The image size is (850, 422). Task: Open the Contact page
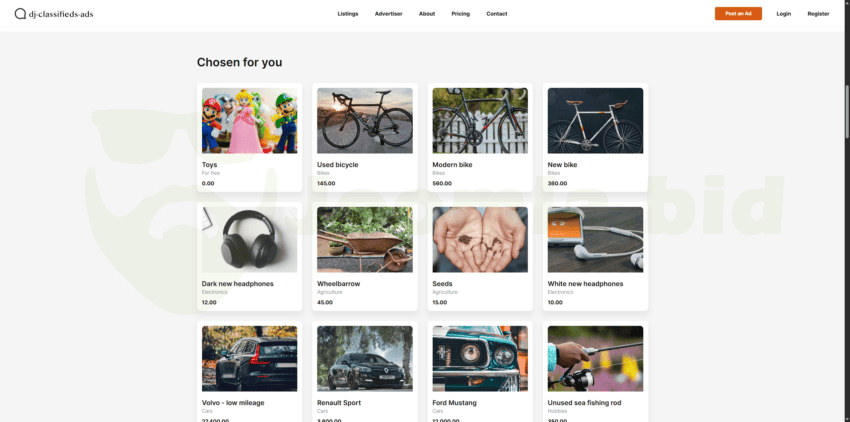click(497, 14)
